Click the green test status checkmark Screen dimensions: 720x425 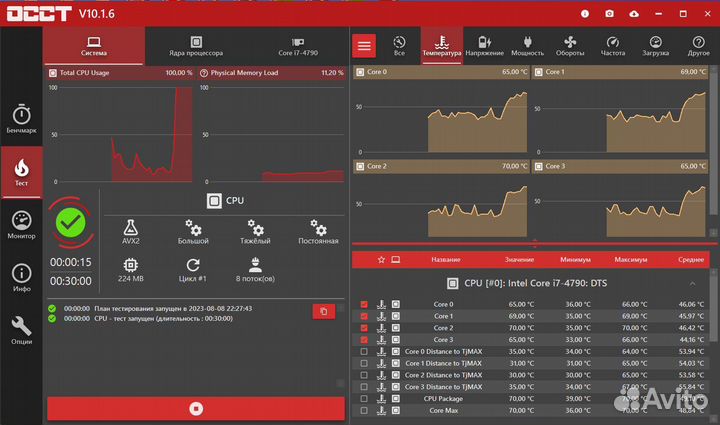[x=71, y=223]
